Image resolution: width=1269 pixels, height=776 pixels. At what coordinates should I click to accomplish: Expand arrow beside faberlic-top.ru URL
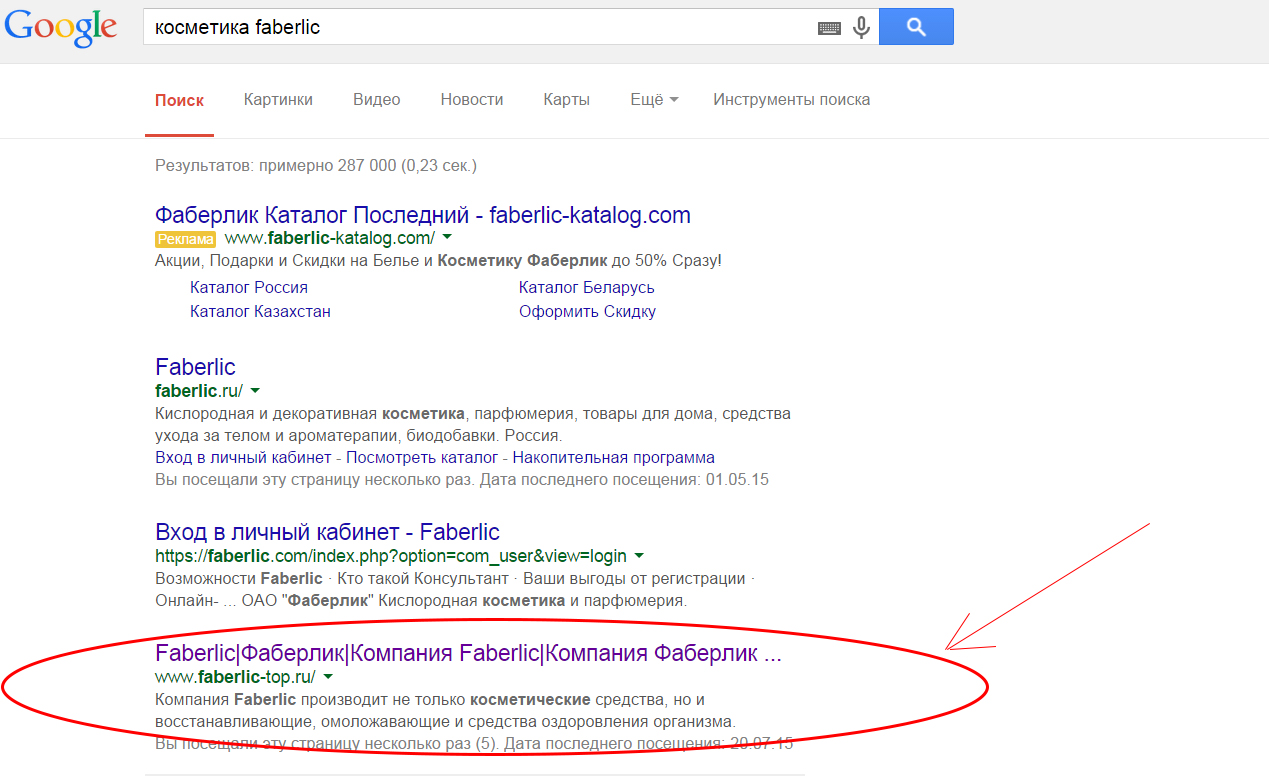328,677
